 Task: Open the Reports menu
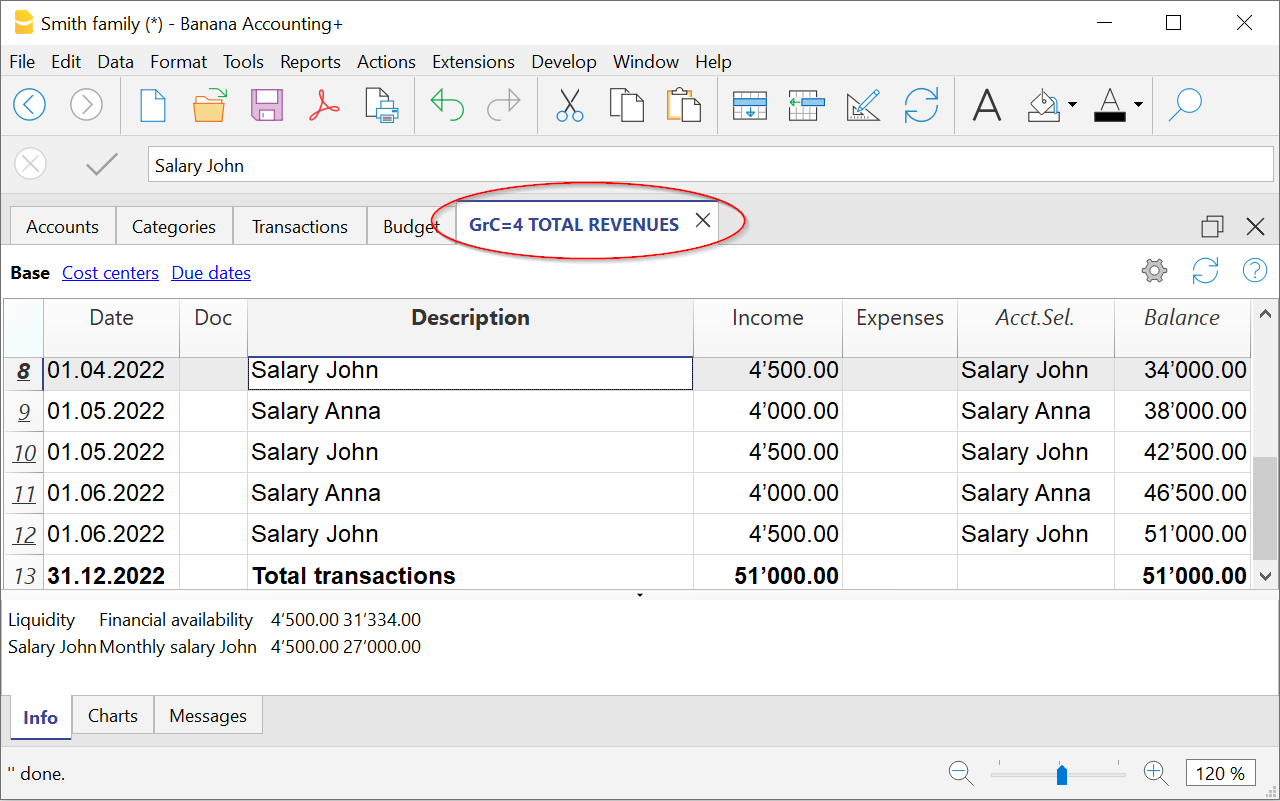pos(310,62)
